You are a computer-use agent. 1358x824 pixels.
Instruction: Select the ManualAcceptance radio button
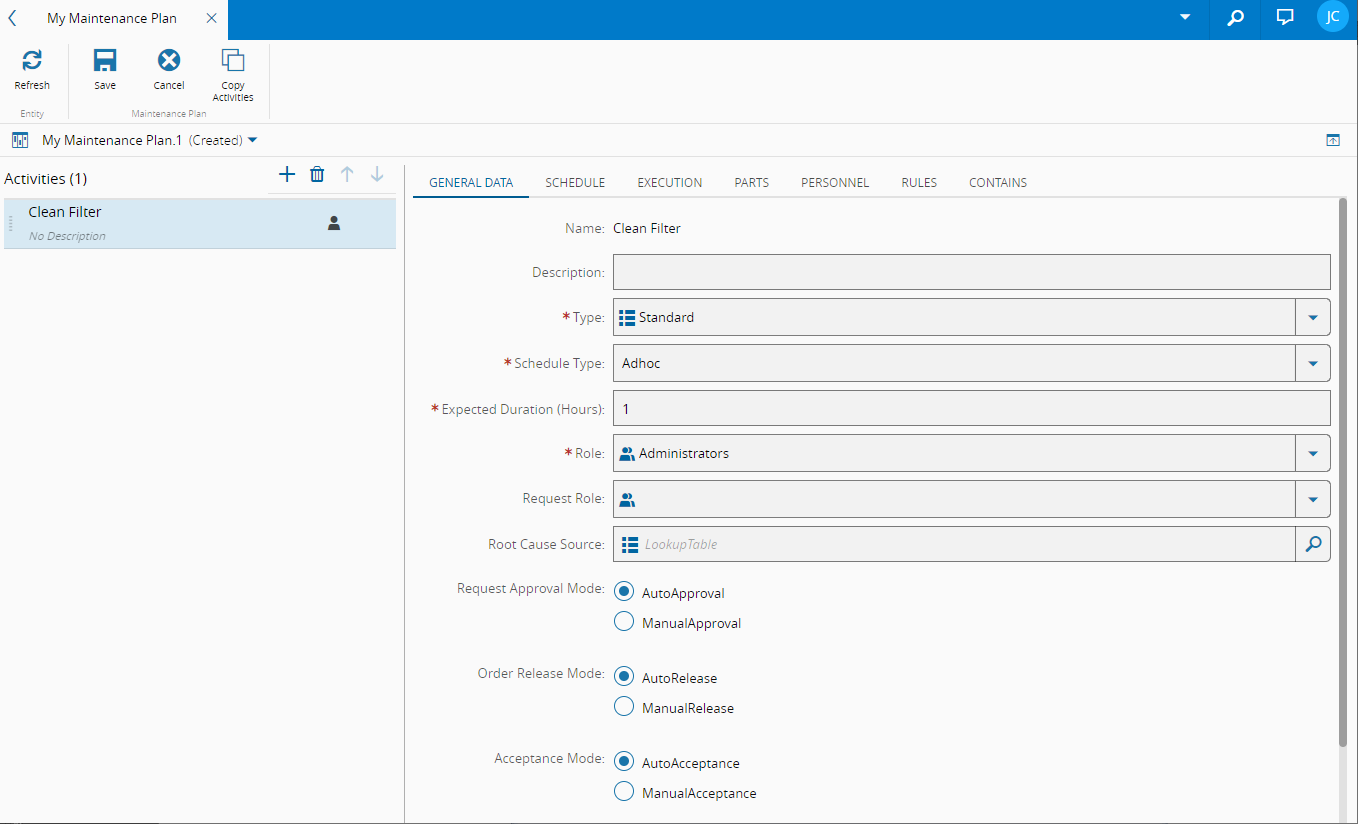coord(624,792)
